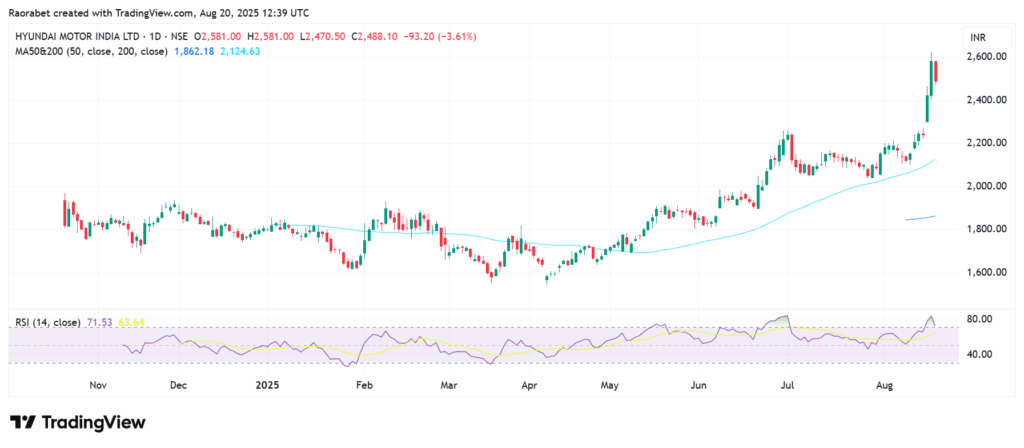Click the short blue 200-day MA line segment

click(x=920, y=217)
